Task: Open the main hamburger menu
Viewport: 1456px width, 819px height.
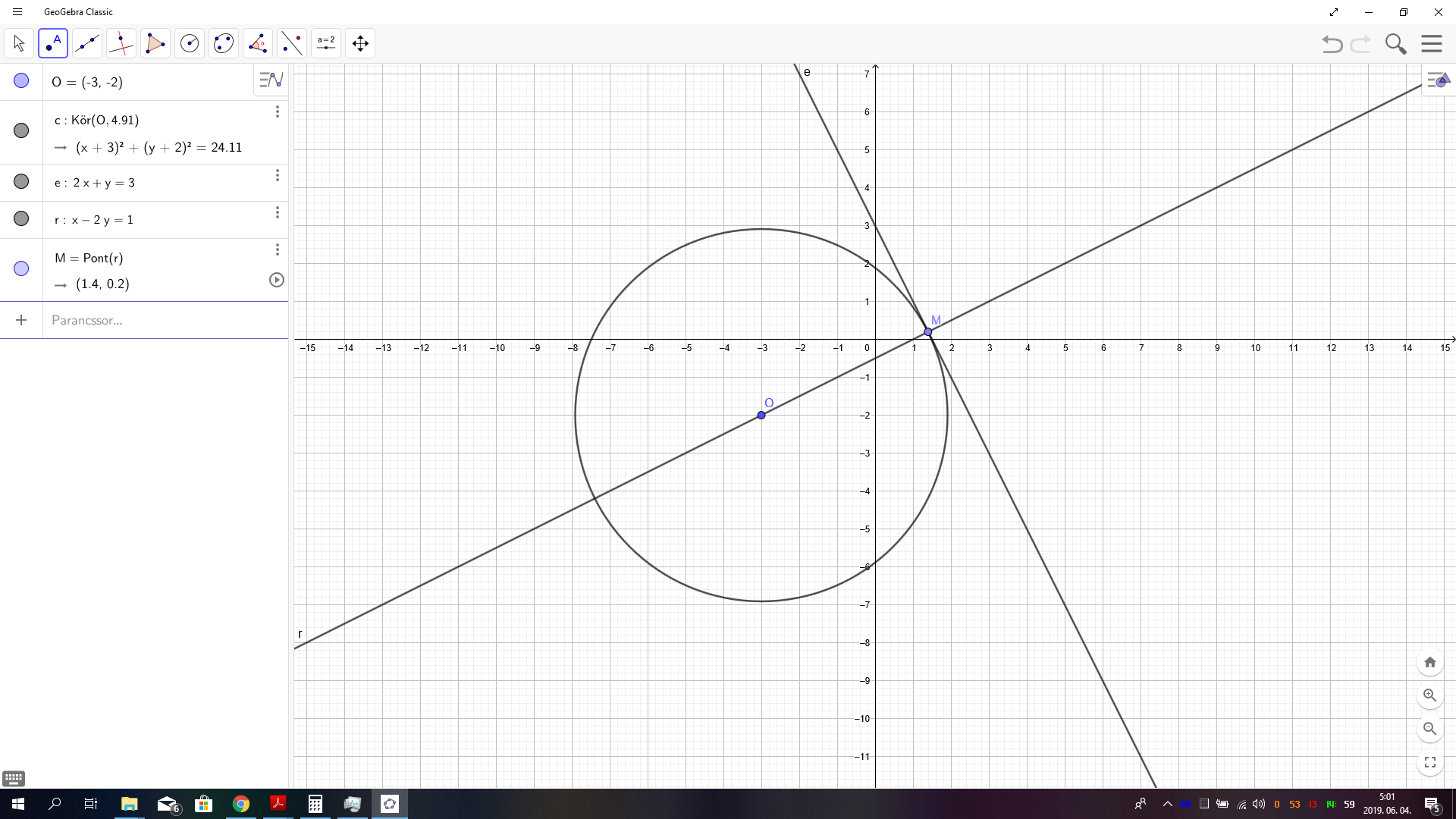Action: tap(1432, 43)
